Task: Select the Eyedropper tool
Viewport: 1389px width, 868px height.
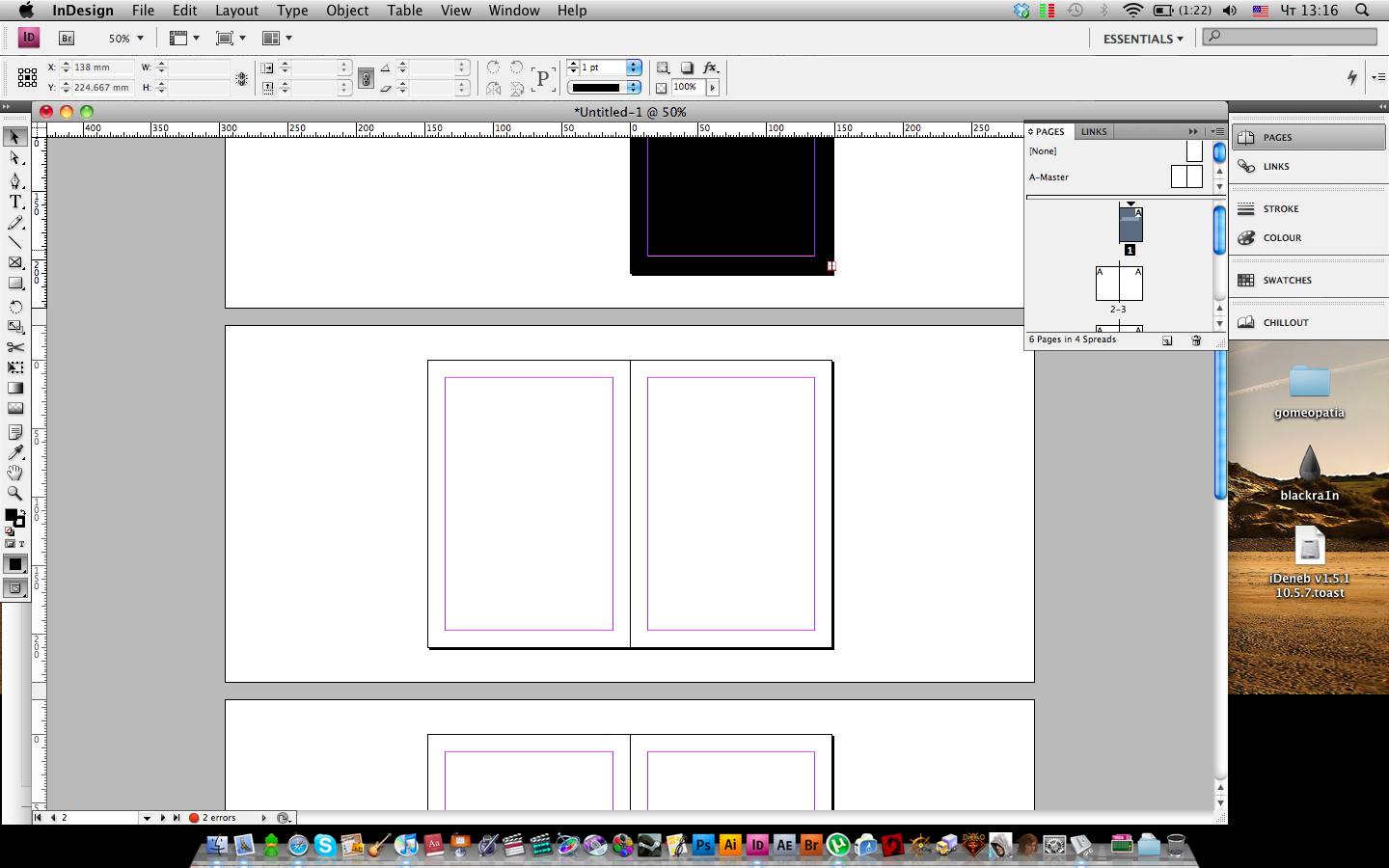Action: coord(14,452)
